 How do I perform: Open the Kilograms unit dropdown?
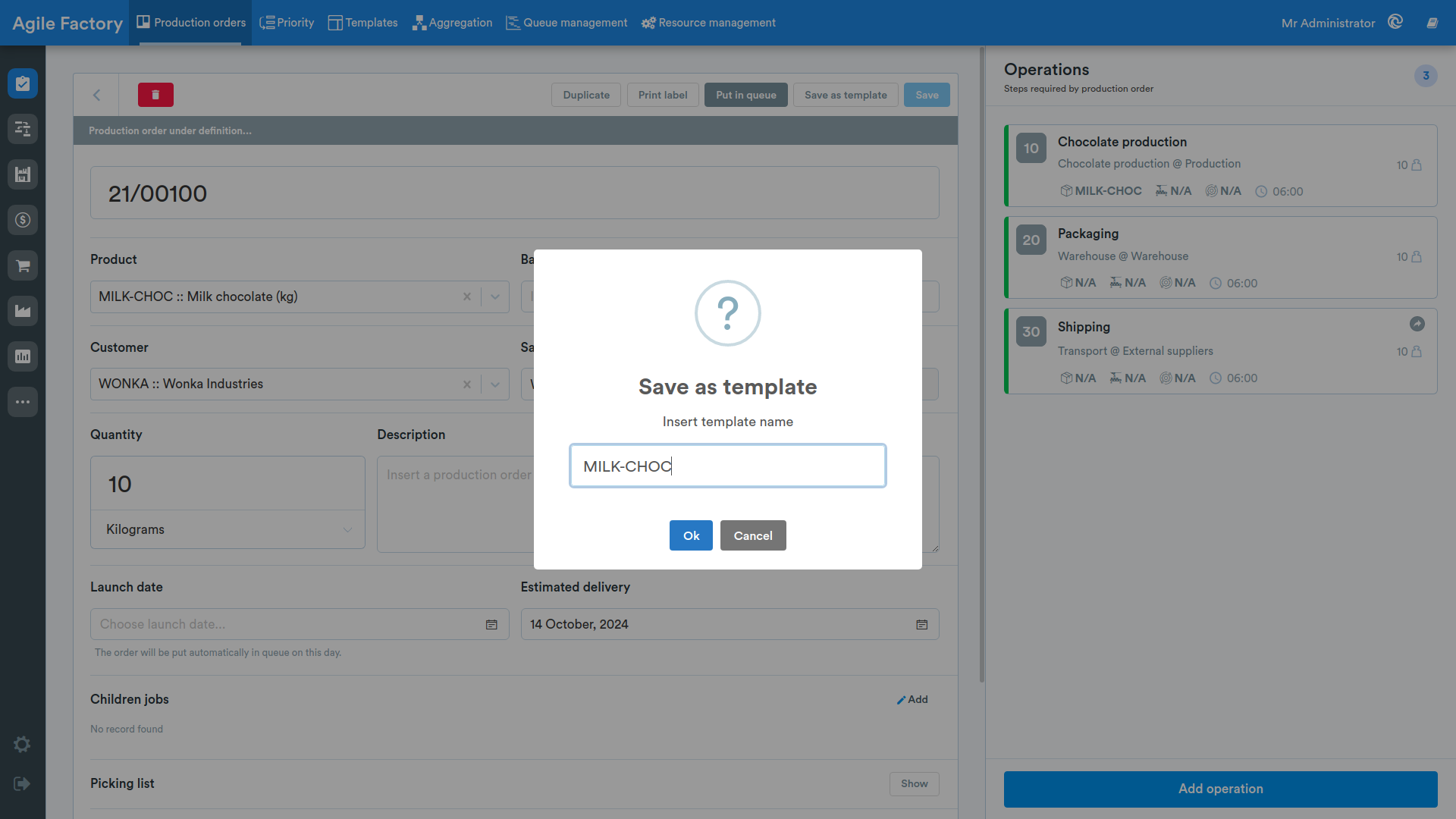coord(227,529)
